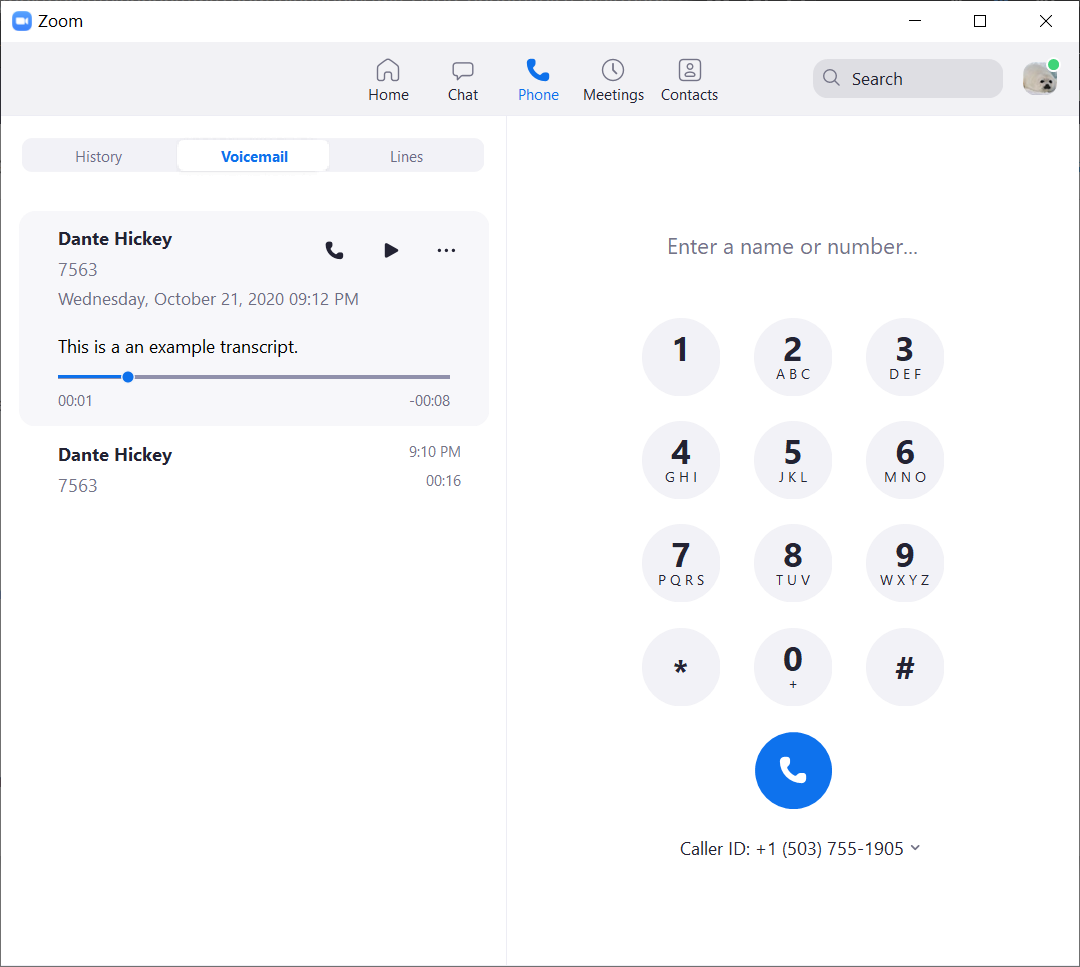The height and width of the screenshot is (967, 1080).
Task: Select the Voicemail tab
Action: (x=254, y=156)
